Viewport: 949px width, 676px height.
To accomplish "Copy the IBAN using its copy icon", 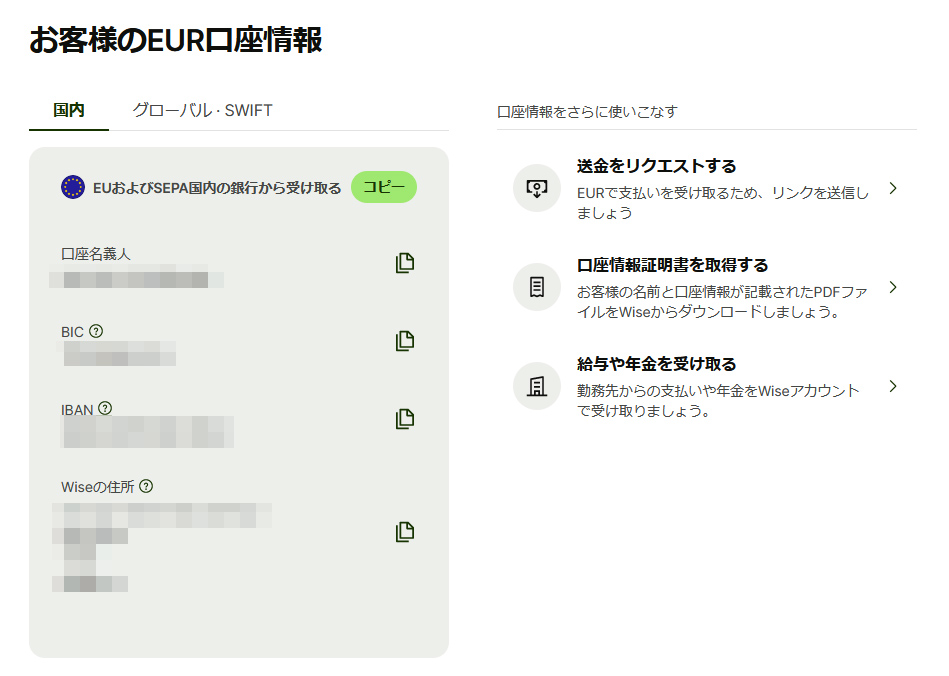I will (403, 419).
